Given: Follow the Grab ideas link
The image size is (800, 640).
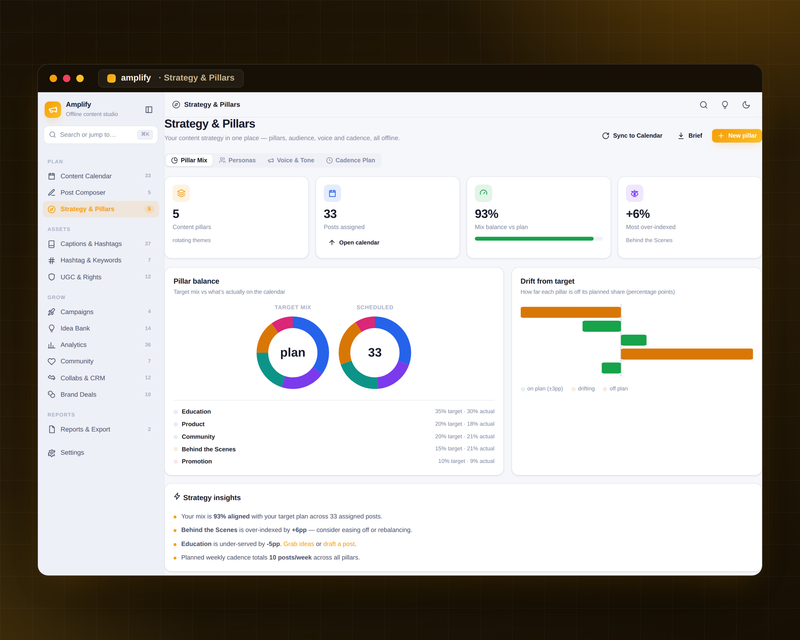Looking at the screenshot, I should [298, 544].
